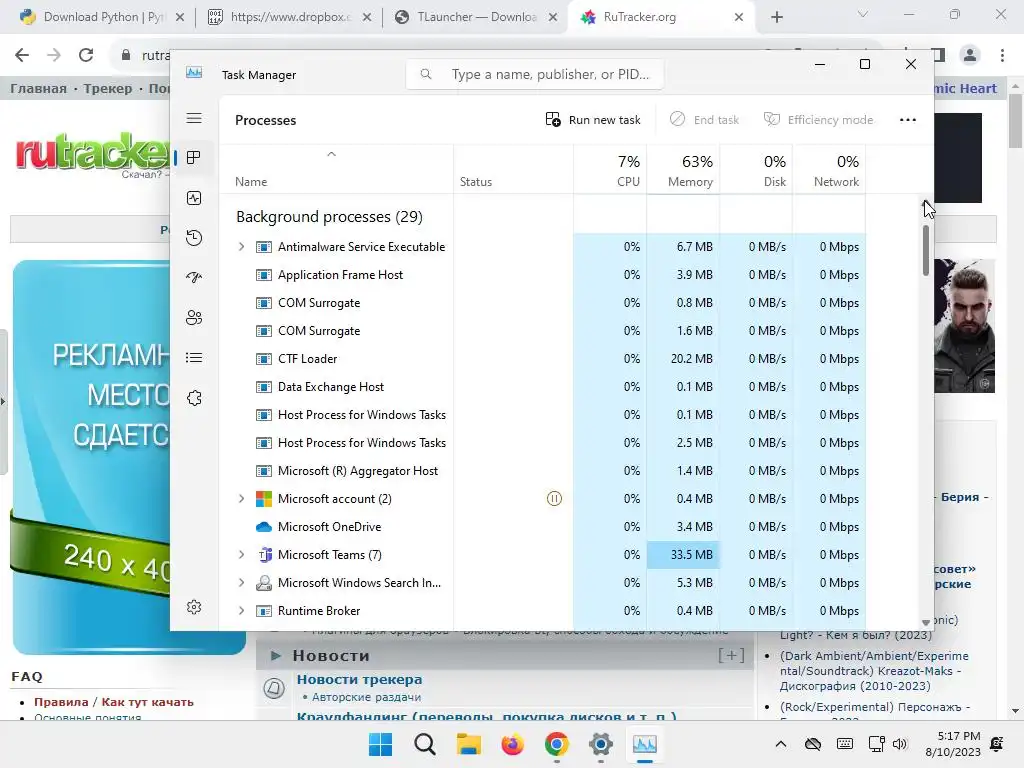The width and height of the screenshot is (1024, 768).
Task: Expand Новости section plus toggle
Action: click(x=731, y=655)
